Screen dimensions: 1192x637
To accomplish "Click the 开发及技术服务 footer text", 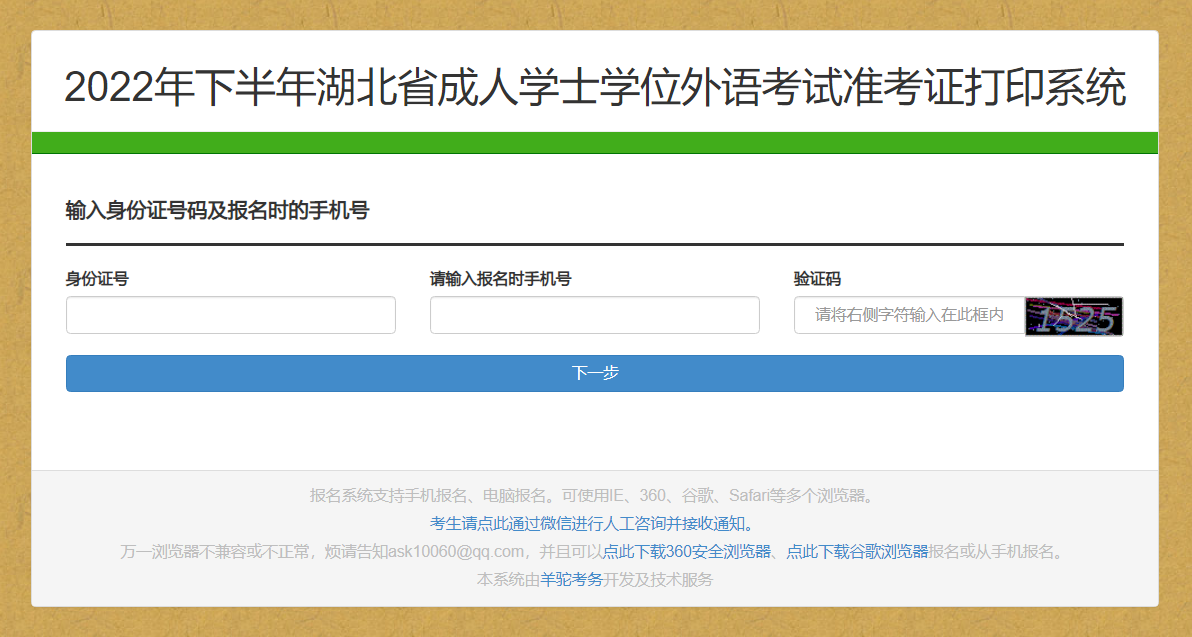I will (x=657, y=579).
